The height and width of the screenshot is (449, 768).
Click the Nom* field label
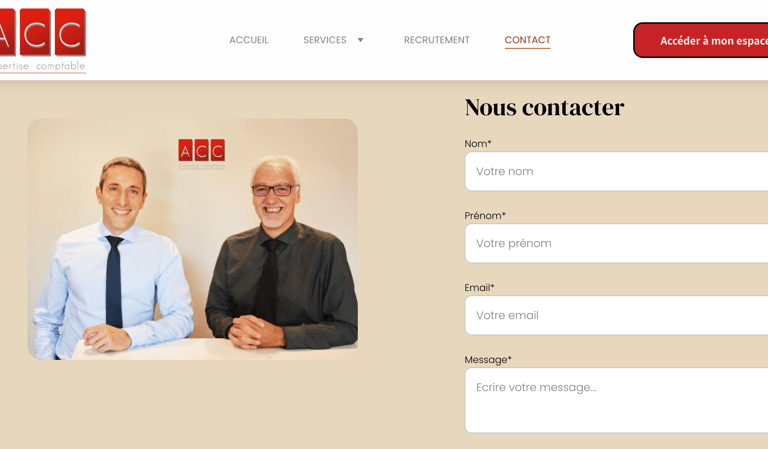coord(478,143)
